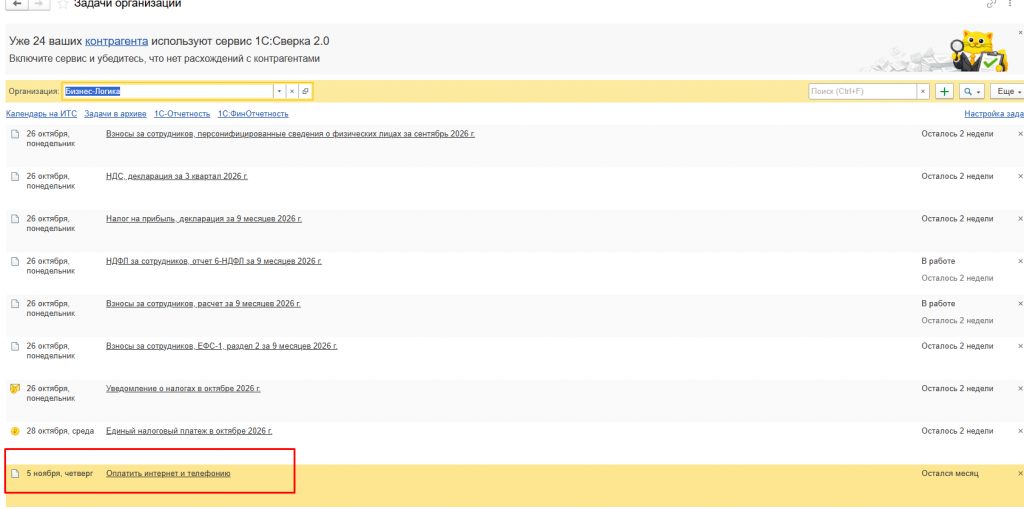Click the green plus add task button
1024x510 pixels.
point(944,91)
